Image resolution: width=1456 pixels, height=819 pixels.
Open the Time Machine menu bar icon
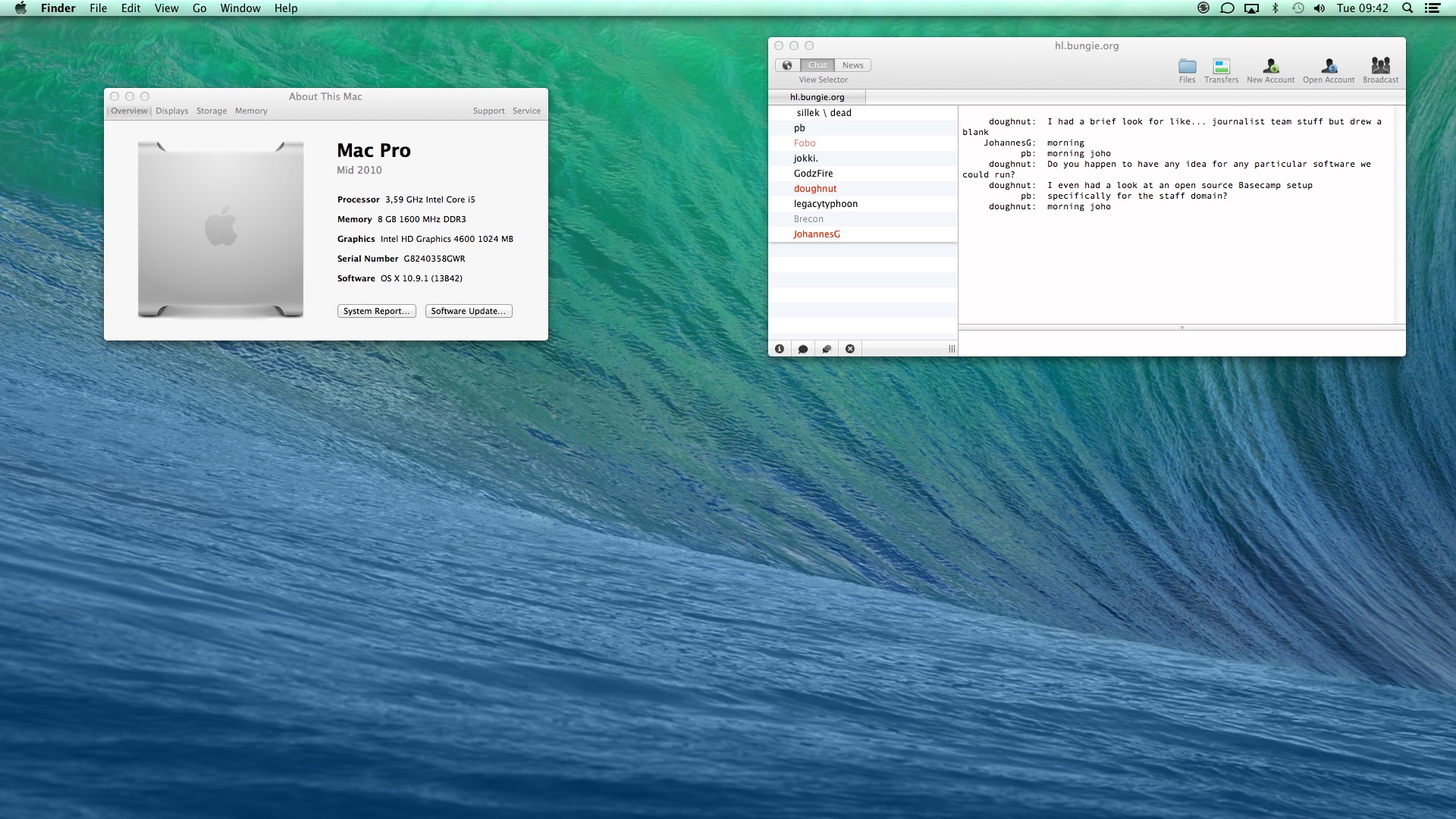pyautogui.click(x=1298, y=8)
